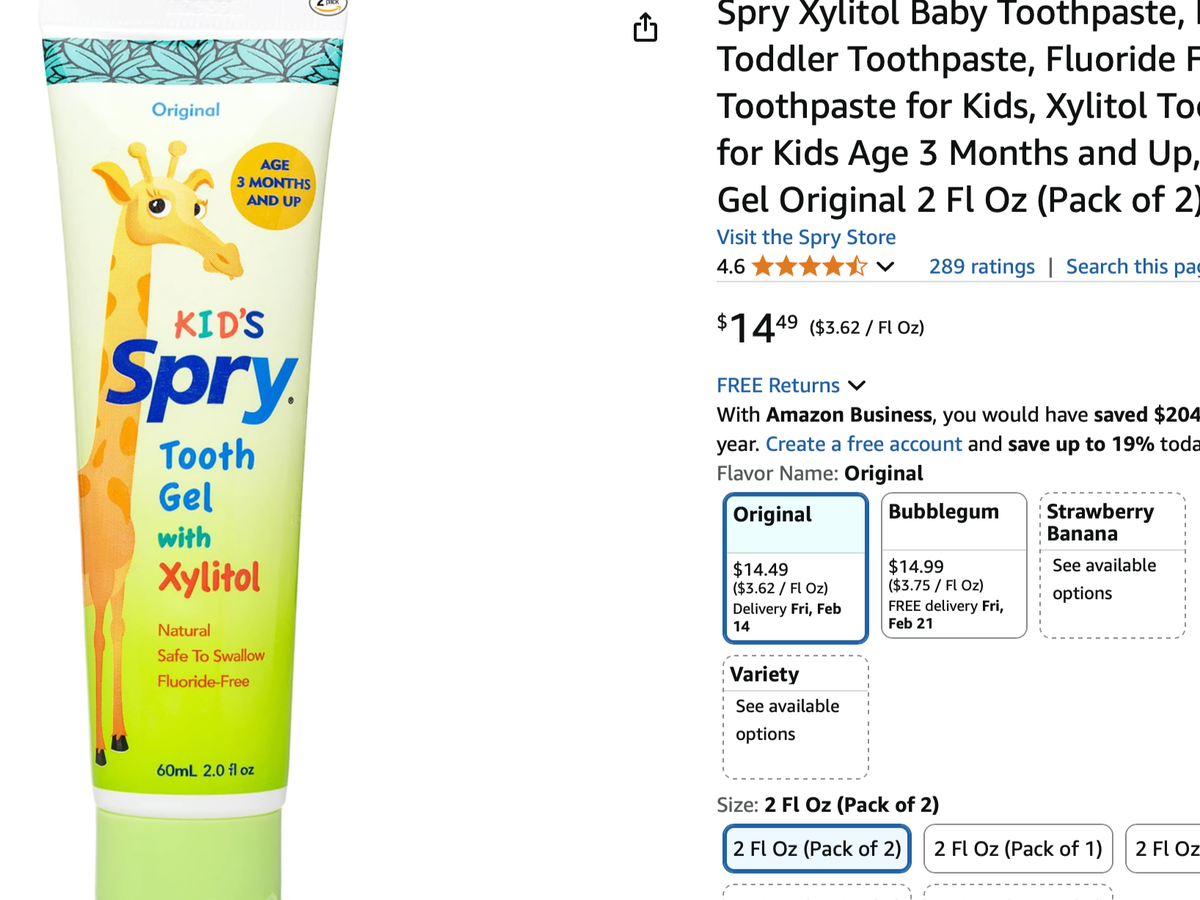The image size is (1200, 900).
Task: Open the 289 ratings link
Action: [x=981, y=267]
